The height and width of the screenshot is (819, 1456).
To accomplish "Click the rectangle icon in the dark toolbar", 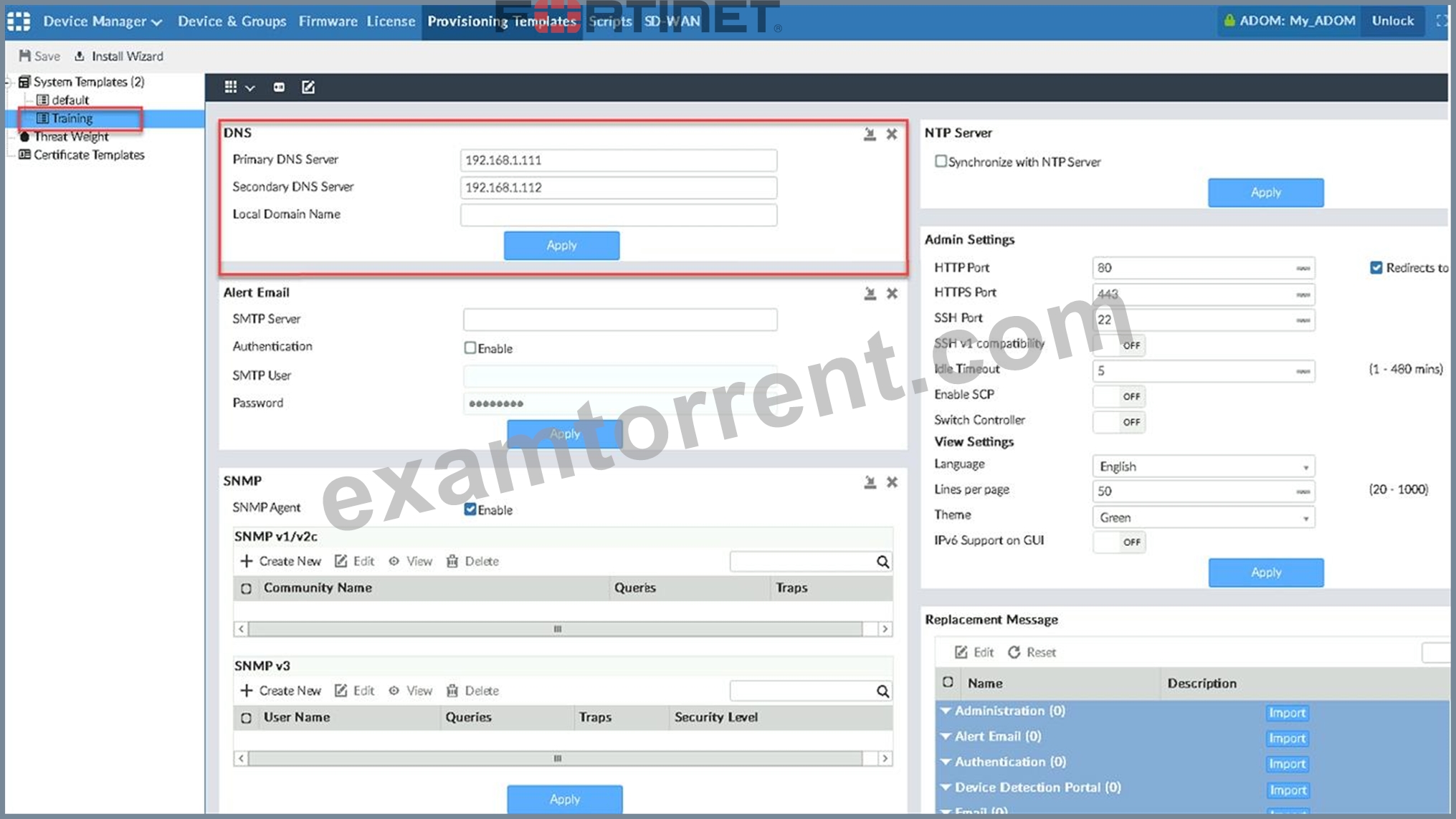I will pyautogui.click(x=279, y=87).
